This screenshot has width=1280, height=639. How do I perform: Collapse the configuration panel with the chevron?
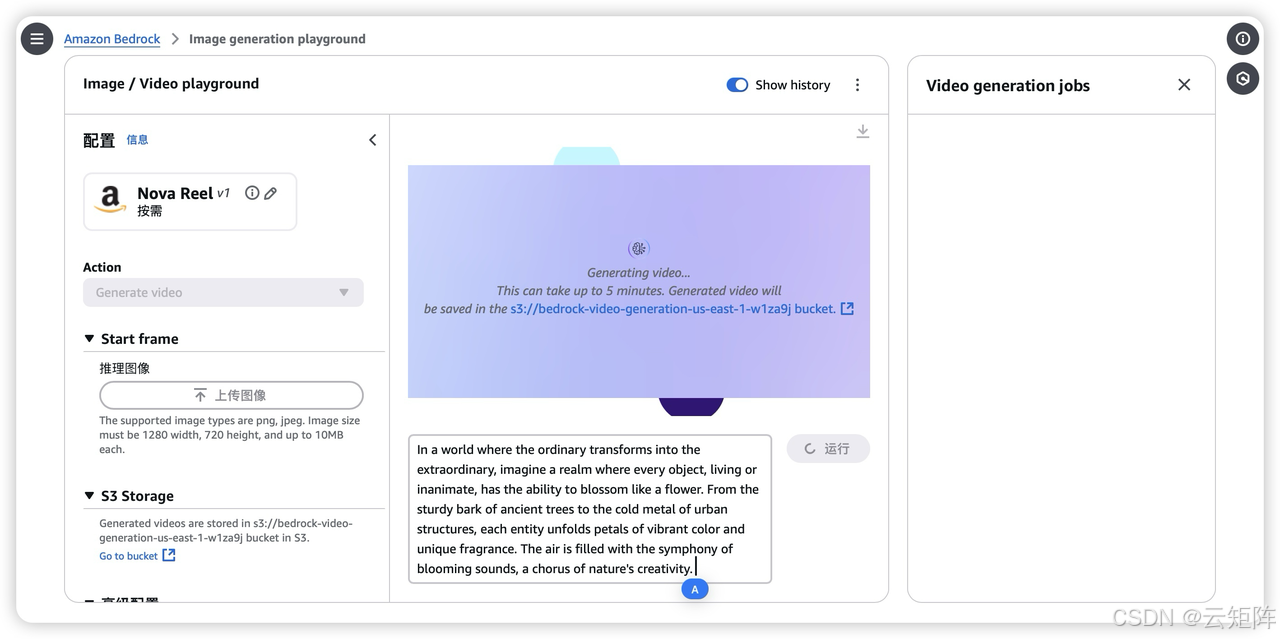coord(372,140)
